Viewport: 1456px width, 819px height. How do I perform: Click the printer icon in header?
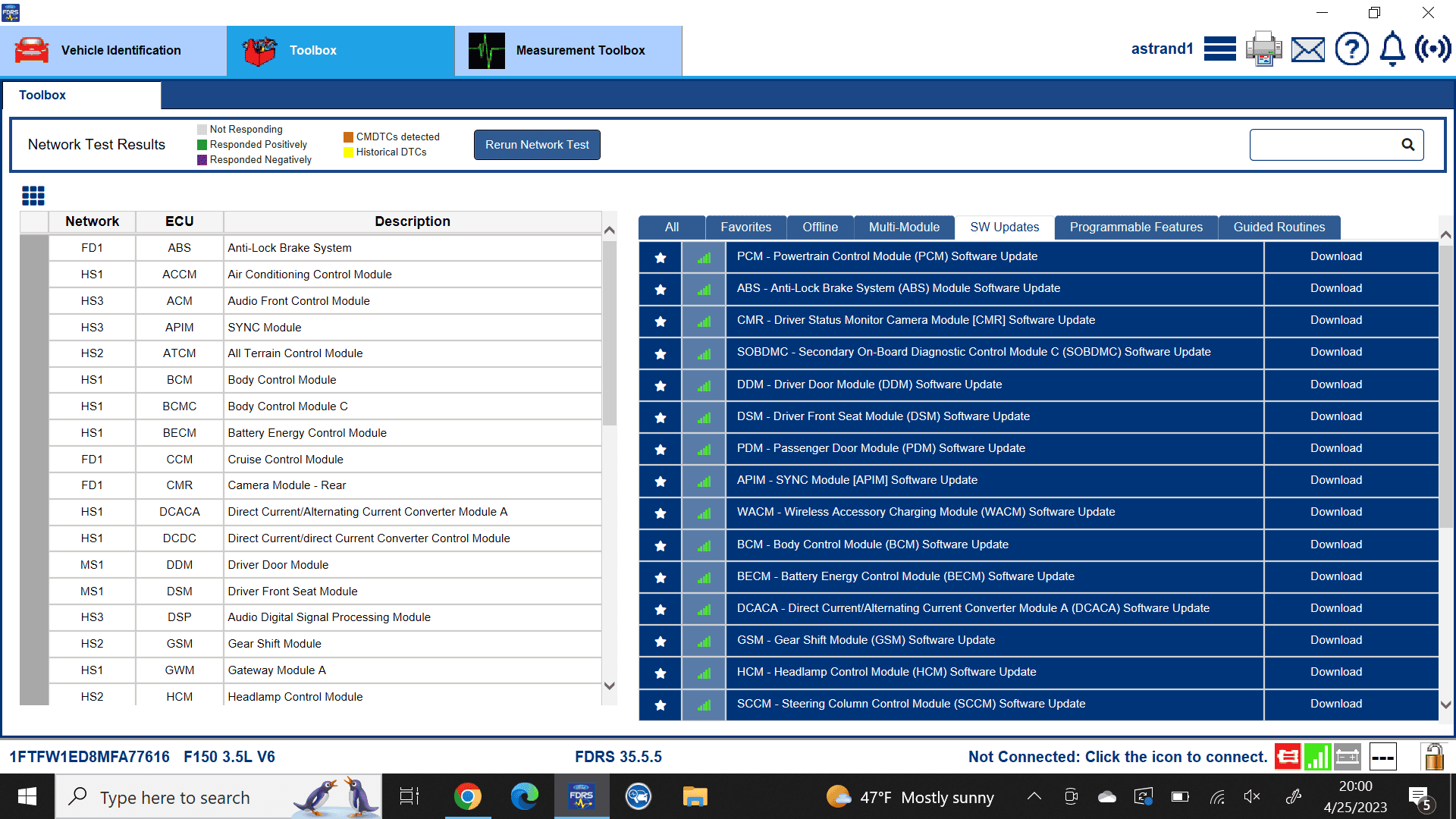[1263, 49]
